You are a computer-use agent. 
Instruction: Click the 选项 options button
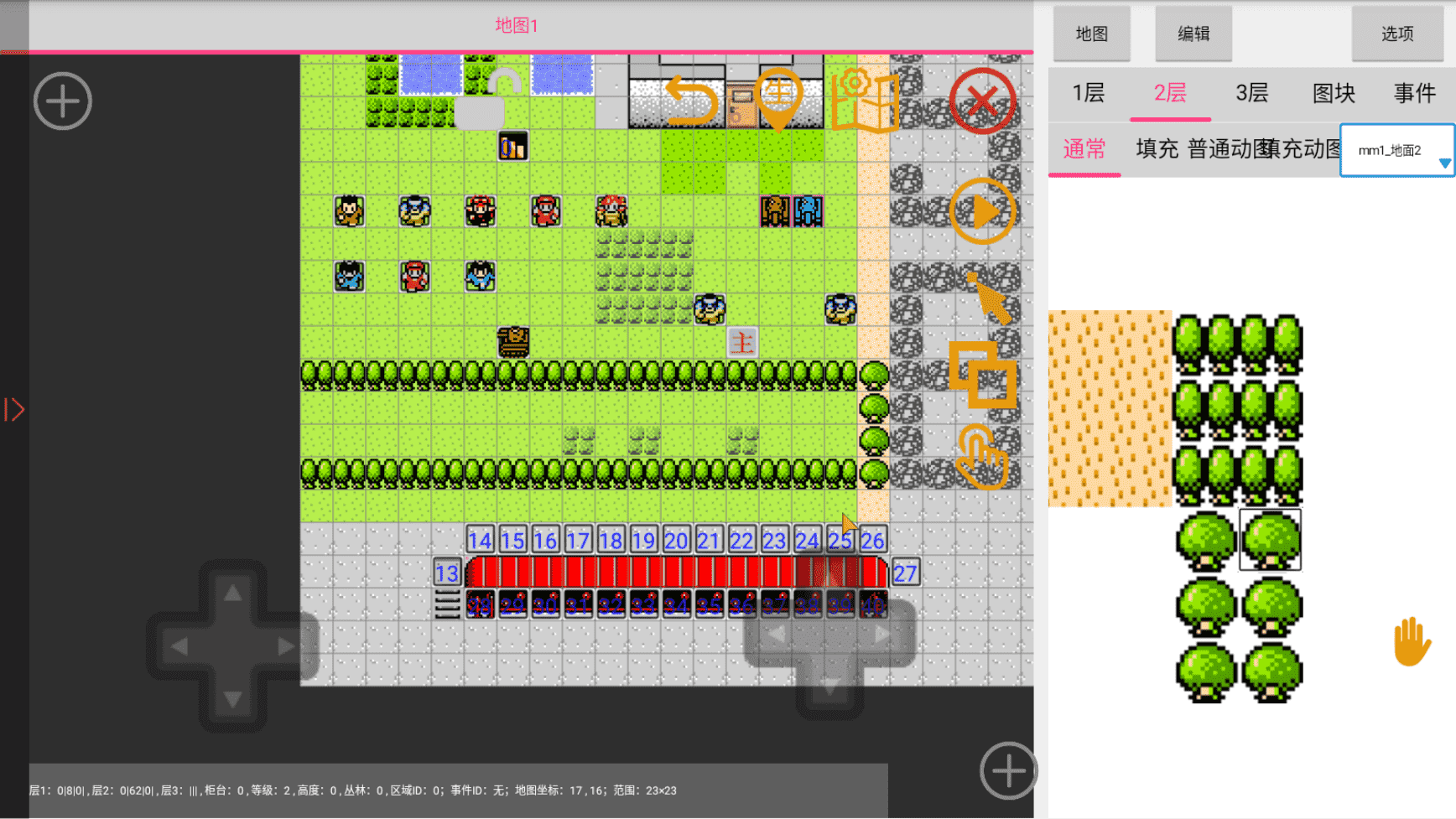(1397, 34)
